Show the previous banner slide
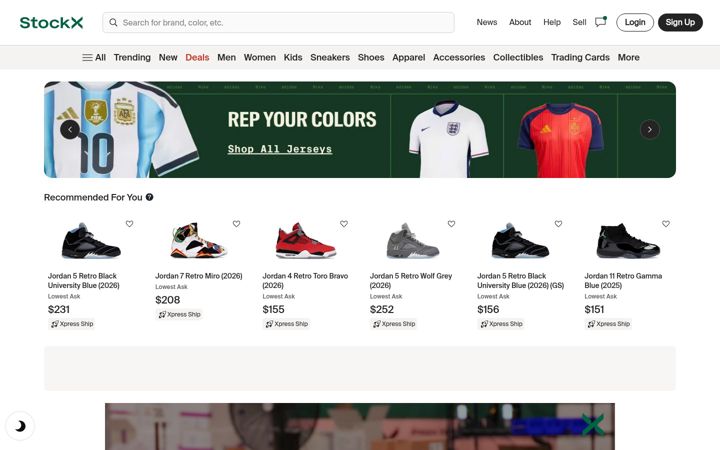The height and width of the screenshot is (450, 720). click(x=70, y=129)
